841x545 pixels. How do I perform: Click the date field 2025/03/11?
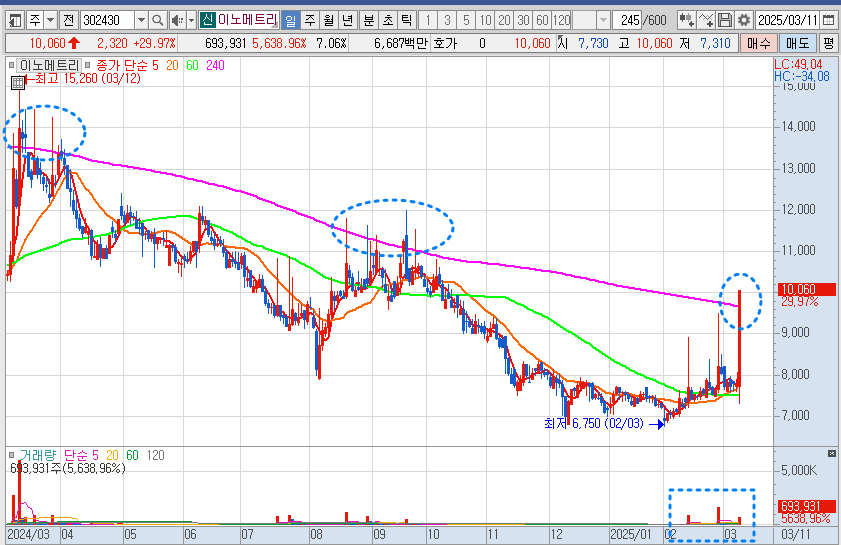pos(787,21)
